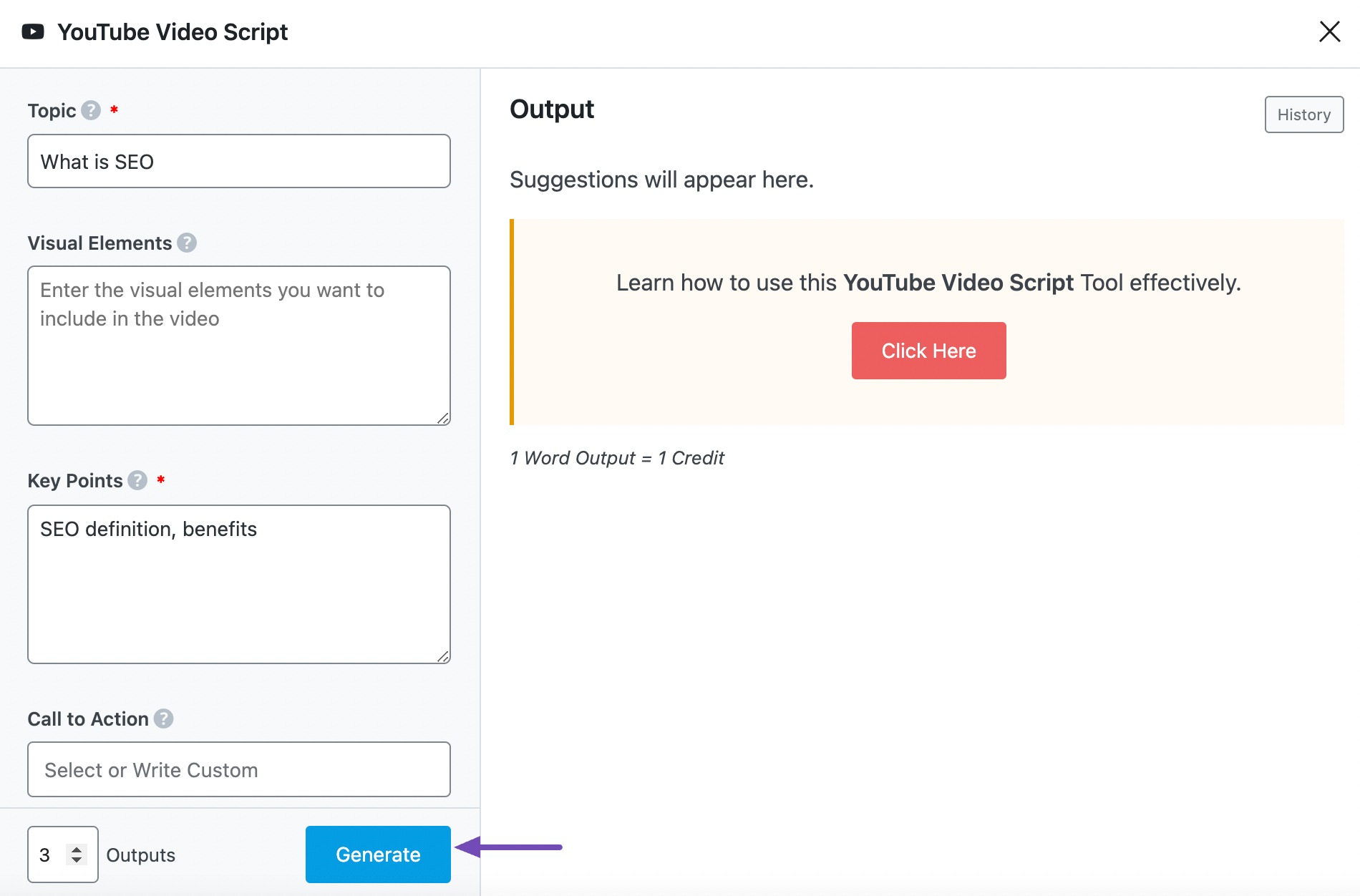Click the Visual Elements text area
Viewport: 1360px width, 896px height.
tap(239, 346)
